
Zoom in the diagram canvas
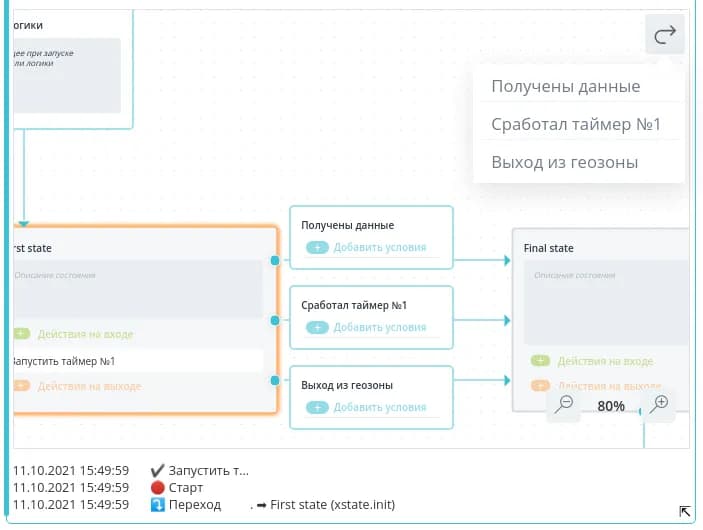pos(659,404)
